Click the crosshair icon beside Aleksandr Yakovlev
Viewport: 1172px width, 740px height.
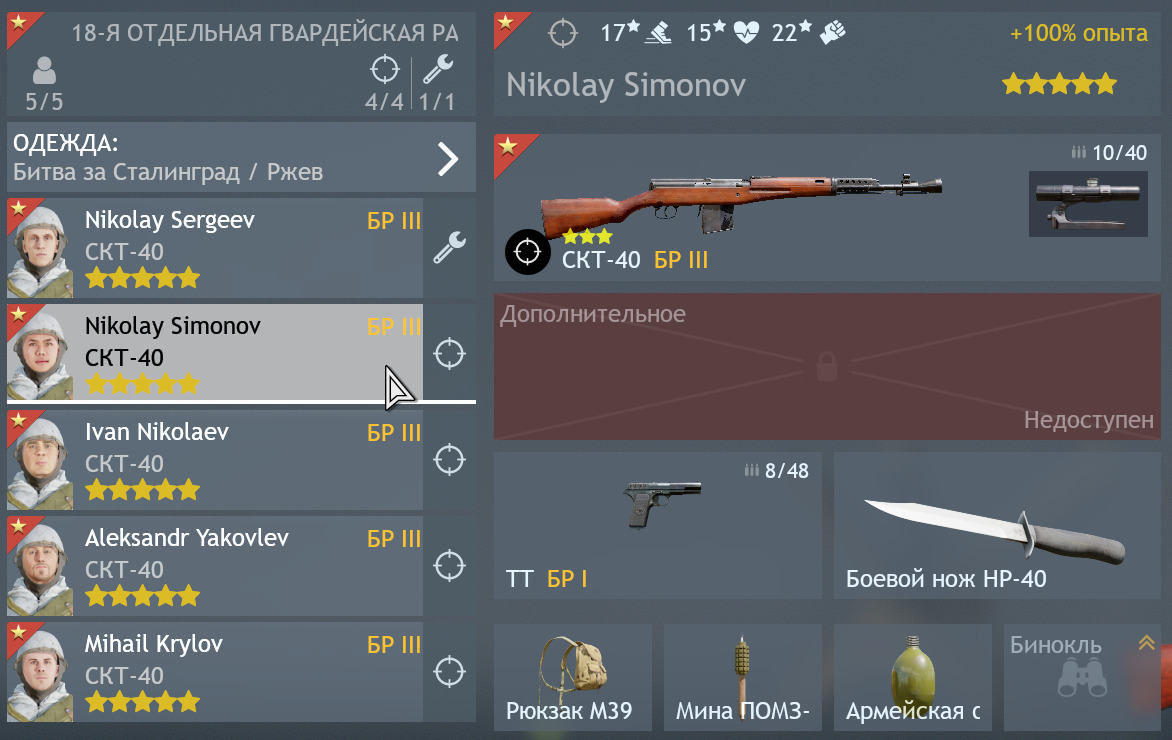tap(449, 566)
